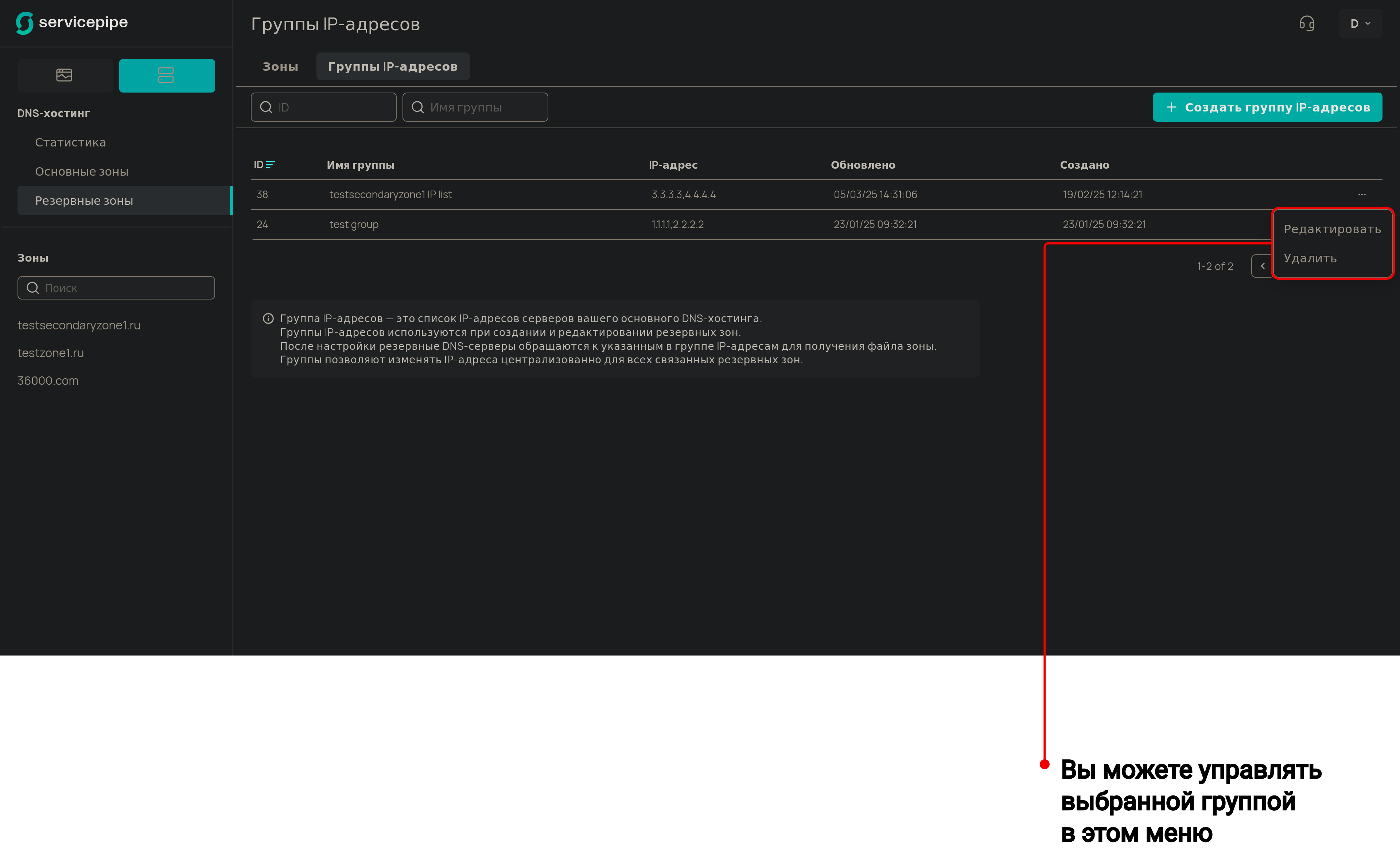Screen dimensions: 1400x849
Task: Expand the user account D dropdown
Action: point(1360,23)
